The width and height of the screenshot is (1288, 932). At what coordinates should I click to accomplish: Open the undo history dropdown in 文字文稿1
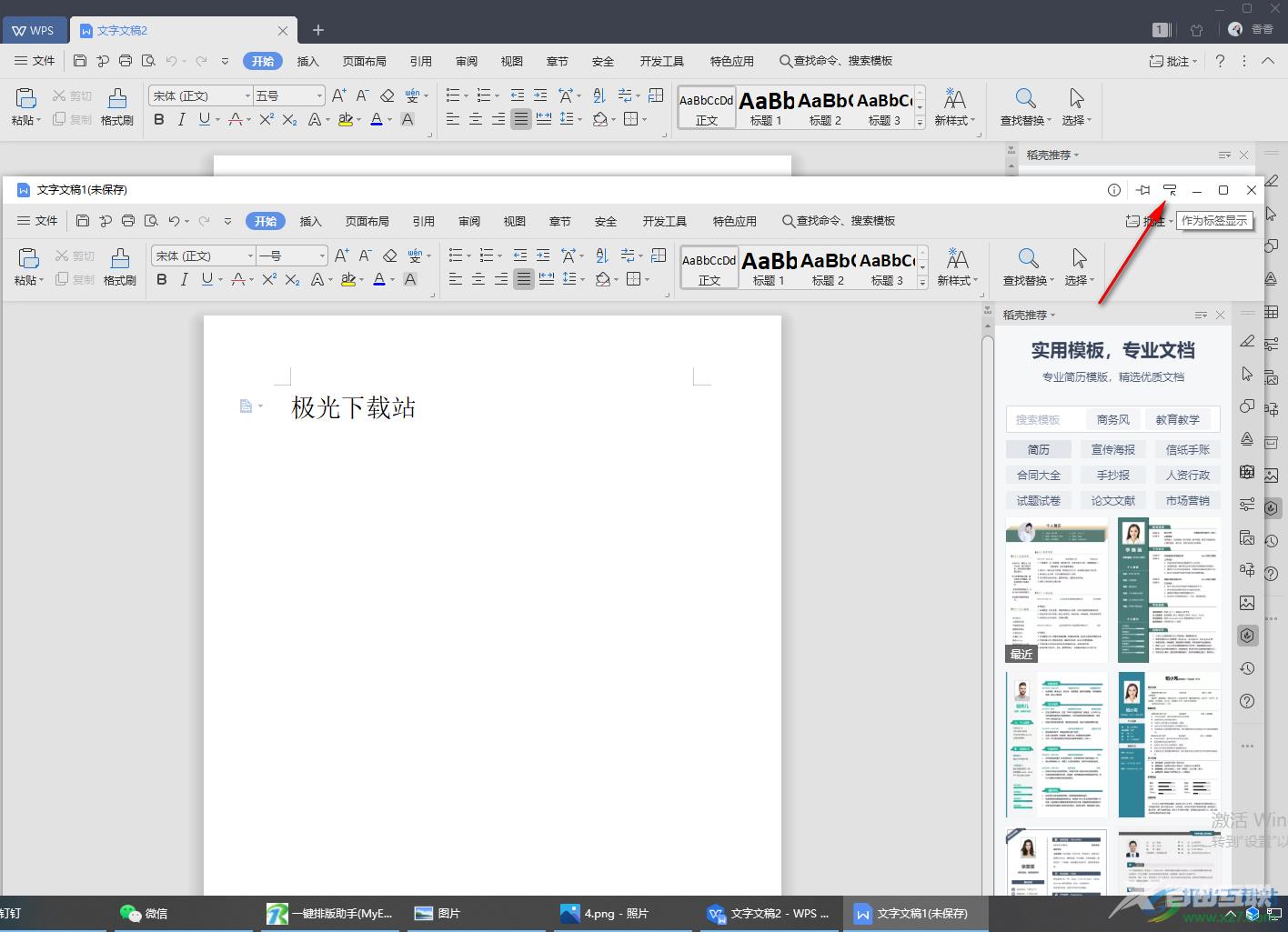188,221
